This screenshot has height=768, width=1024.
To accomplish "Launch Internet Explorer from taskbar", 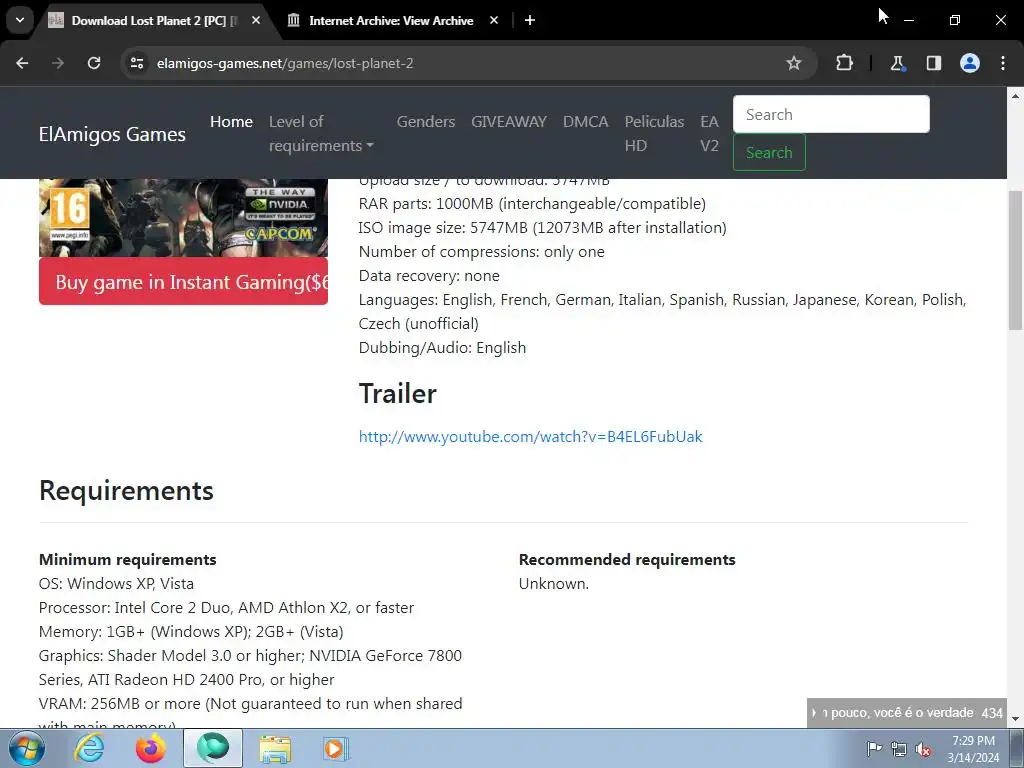I will (89, 749).
